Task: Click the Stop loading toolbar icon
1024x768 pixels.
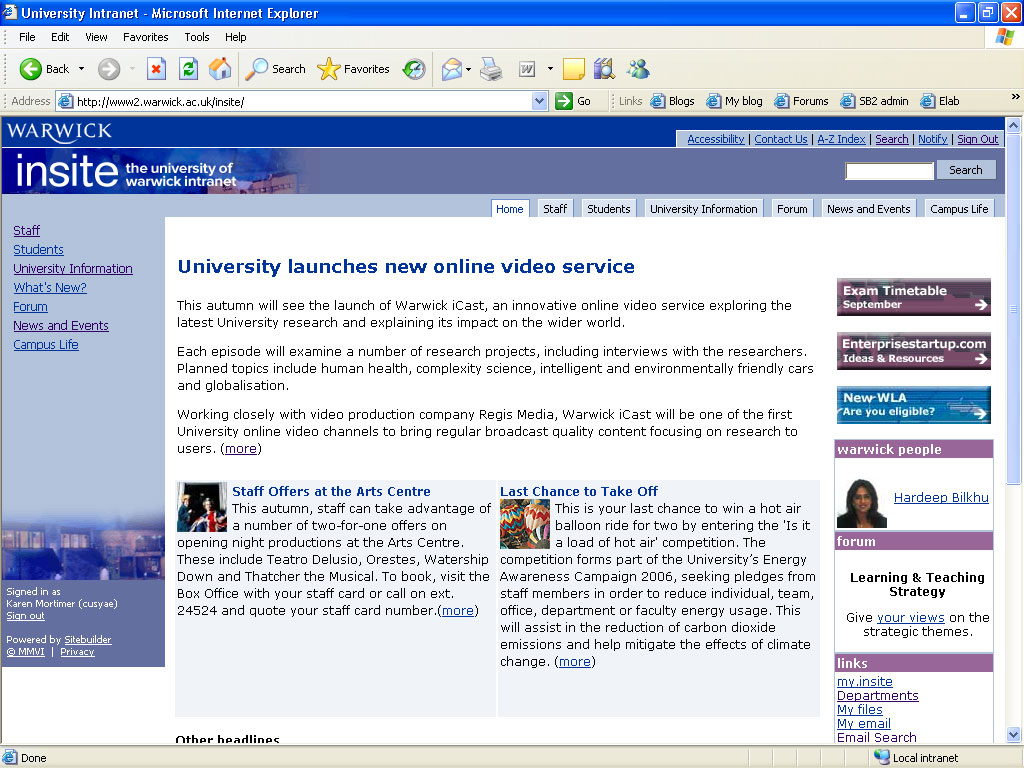Action: tap(156, 69)
